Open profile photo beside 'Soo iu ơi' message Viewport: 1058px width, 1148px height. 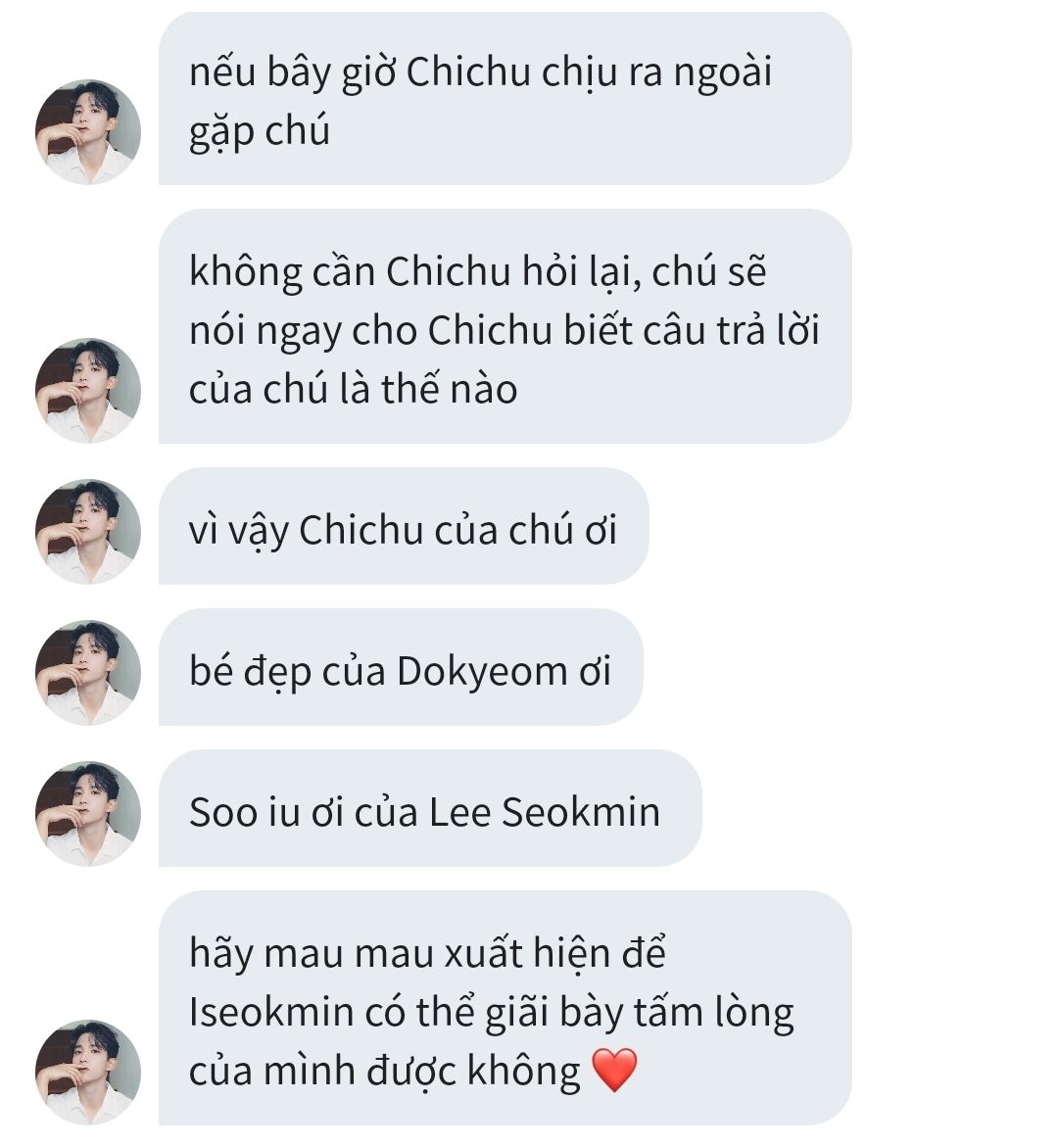pos(88,813)
